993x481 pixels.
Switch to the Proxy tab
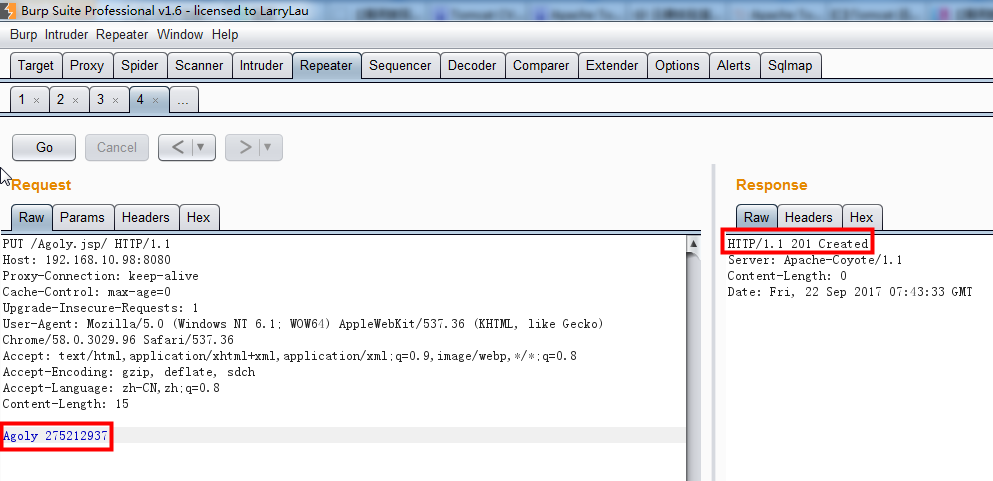(x=87, y=66)
